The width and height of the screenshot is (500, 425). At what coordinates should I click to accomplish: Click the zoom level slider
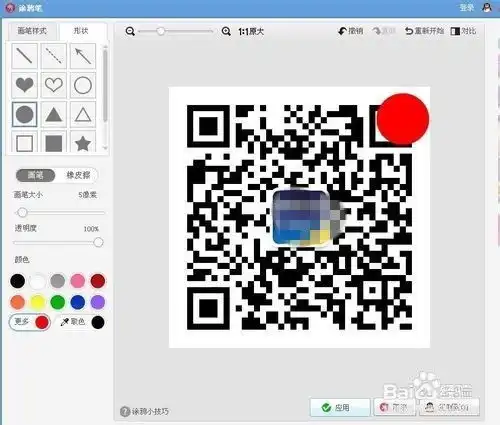click(176, 31)
